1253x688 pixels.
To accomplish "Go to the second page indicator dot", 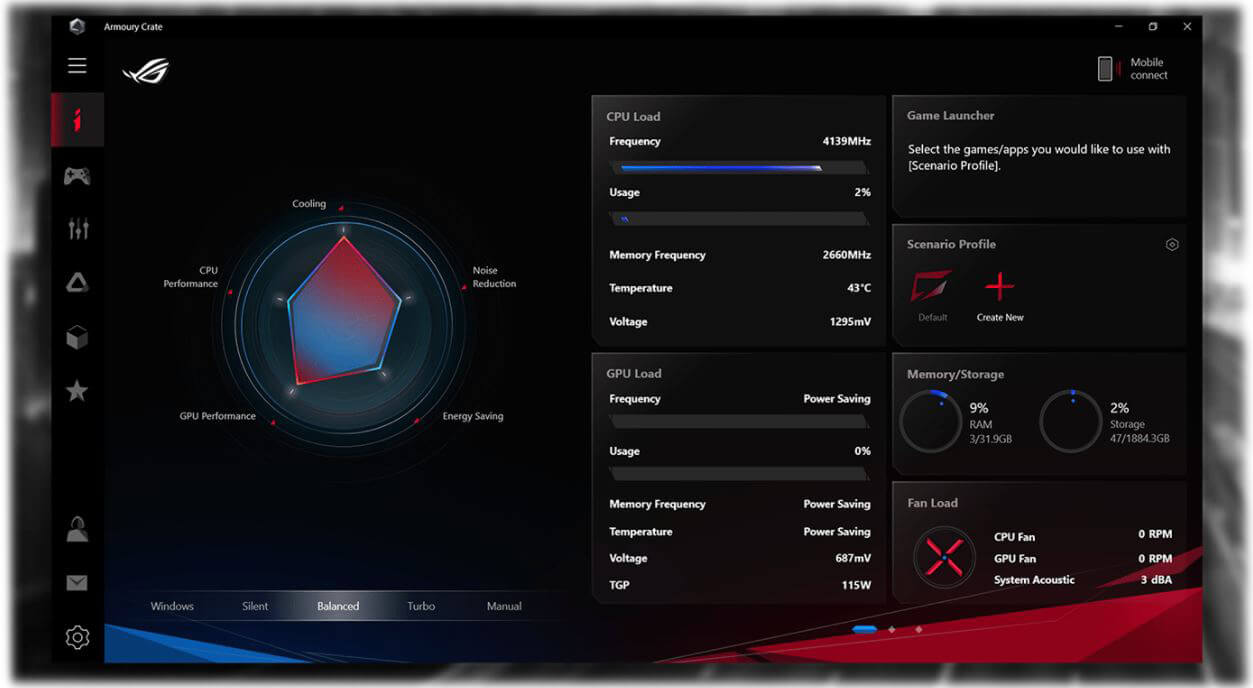I will coord(892,630).
